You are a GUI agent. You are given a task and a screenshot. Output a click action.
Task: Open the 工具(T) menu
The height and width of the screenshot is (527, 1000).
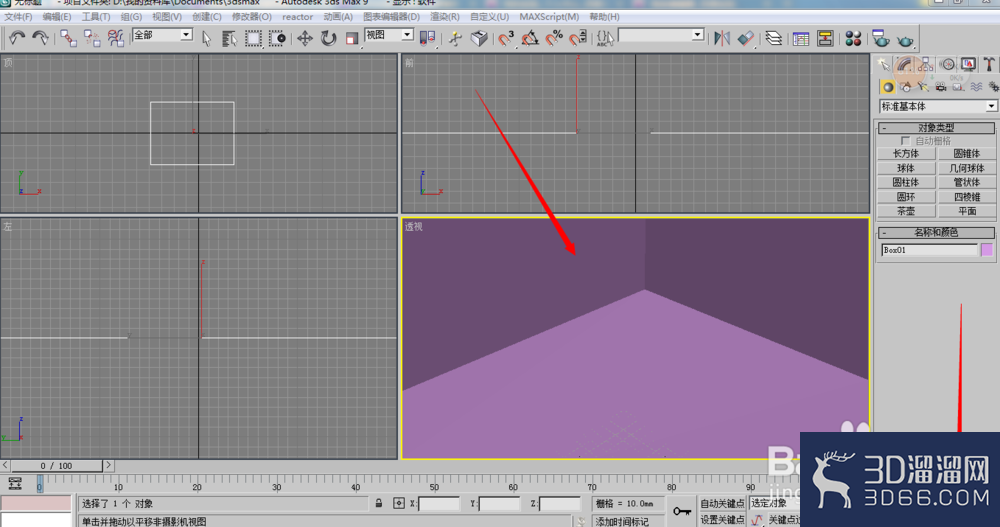(x=96, y=17)
